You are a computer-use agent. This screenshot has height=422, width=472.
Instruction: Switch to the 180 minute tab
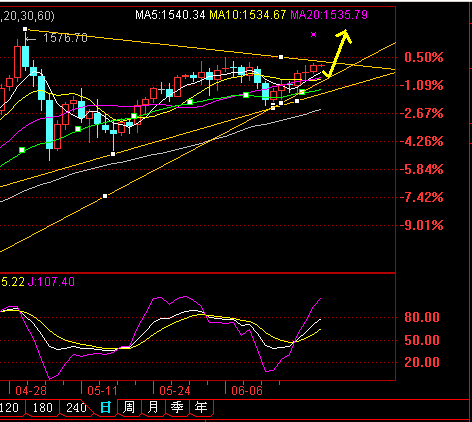[42, 408]
